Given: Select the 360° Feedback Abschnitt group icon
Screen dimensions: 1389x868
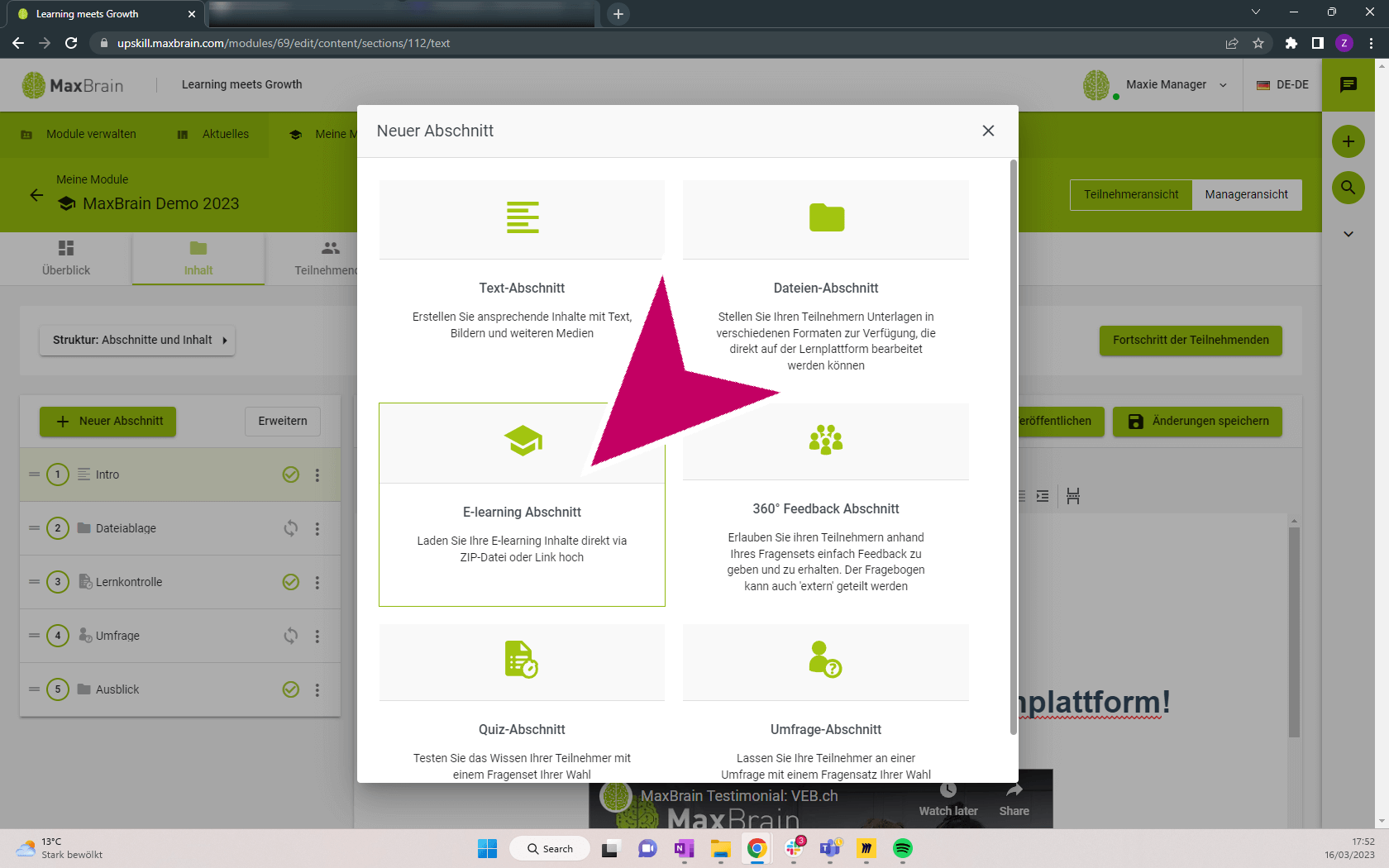Looking at the screenshot, I should pyautogui.click(x=826, y=440).
